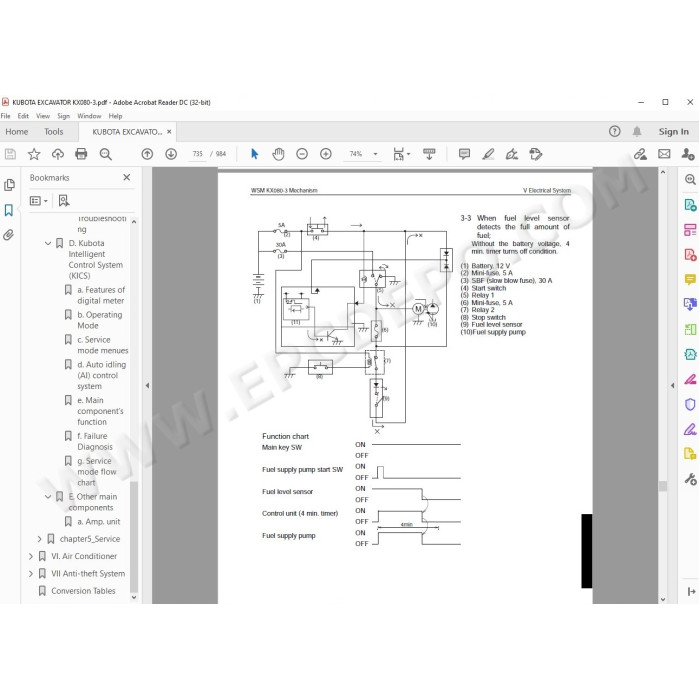Expand VI. Air Conditioner bookmark
The image size is (700, 700).
click(x=30, y=556)
